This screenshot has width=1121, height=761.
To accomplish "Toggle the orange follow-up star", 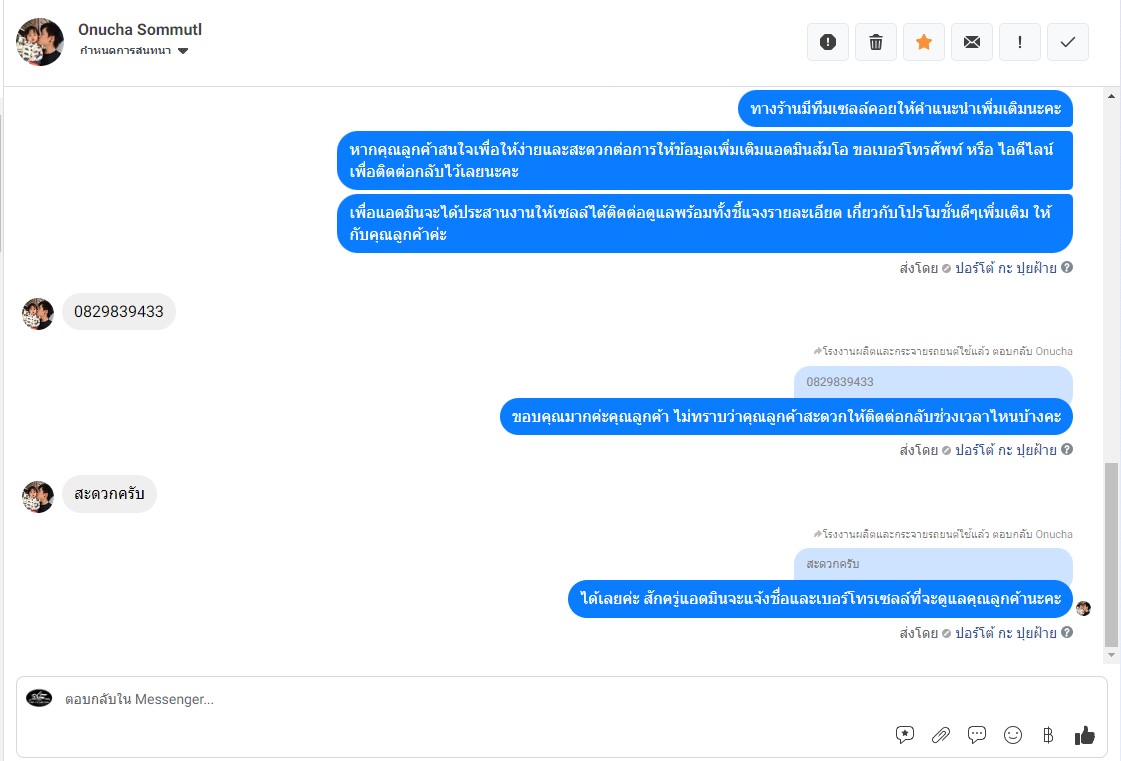I will tap(924, 42).
